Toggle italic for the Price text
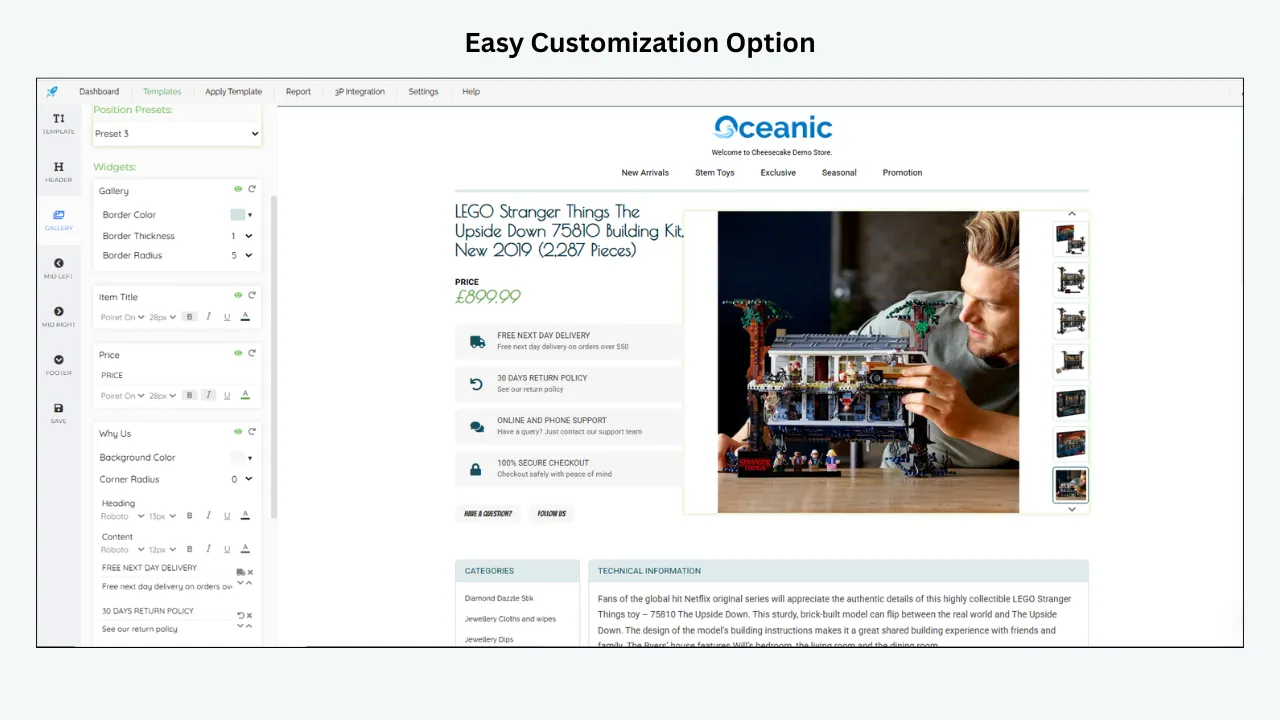 tap(208, 395)
